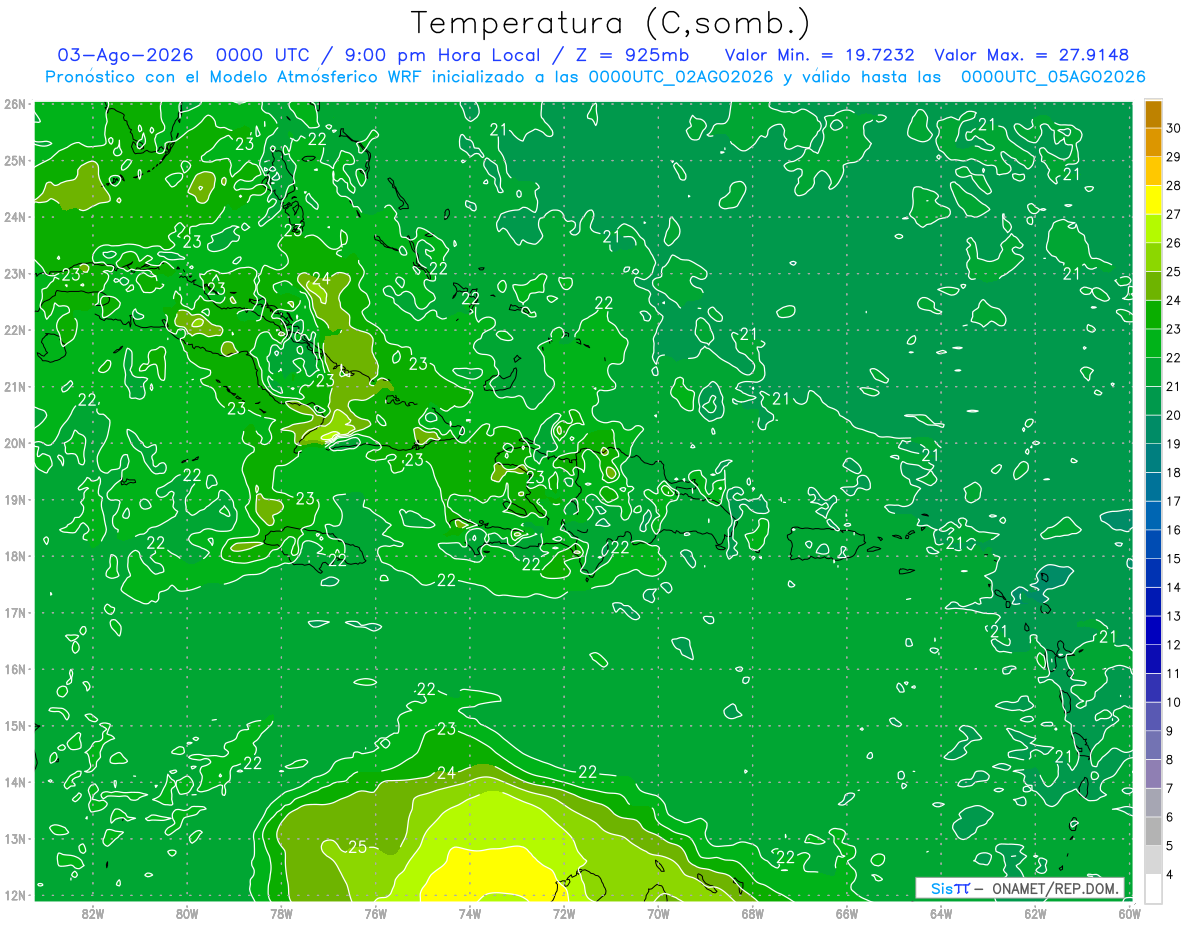The width and height of the screenshot is (1200, 927).
Task: Click the '66W' longitude axis label
Action: (x=847, y=912)
